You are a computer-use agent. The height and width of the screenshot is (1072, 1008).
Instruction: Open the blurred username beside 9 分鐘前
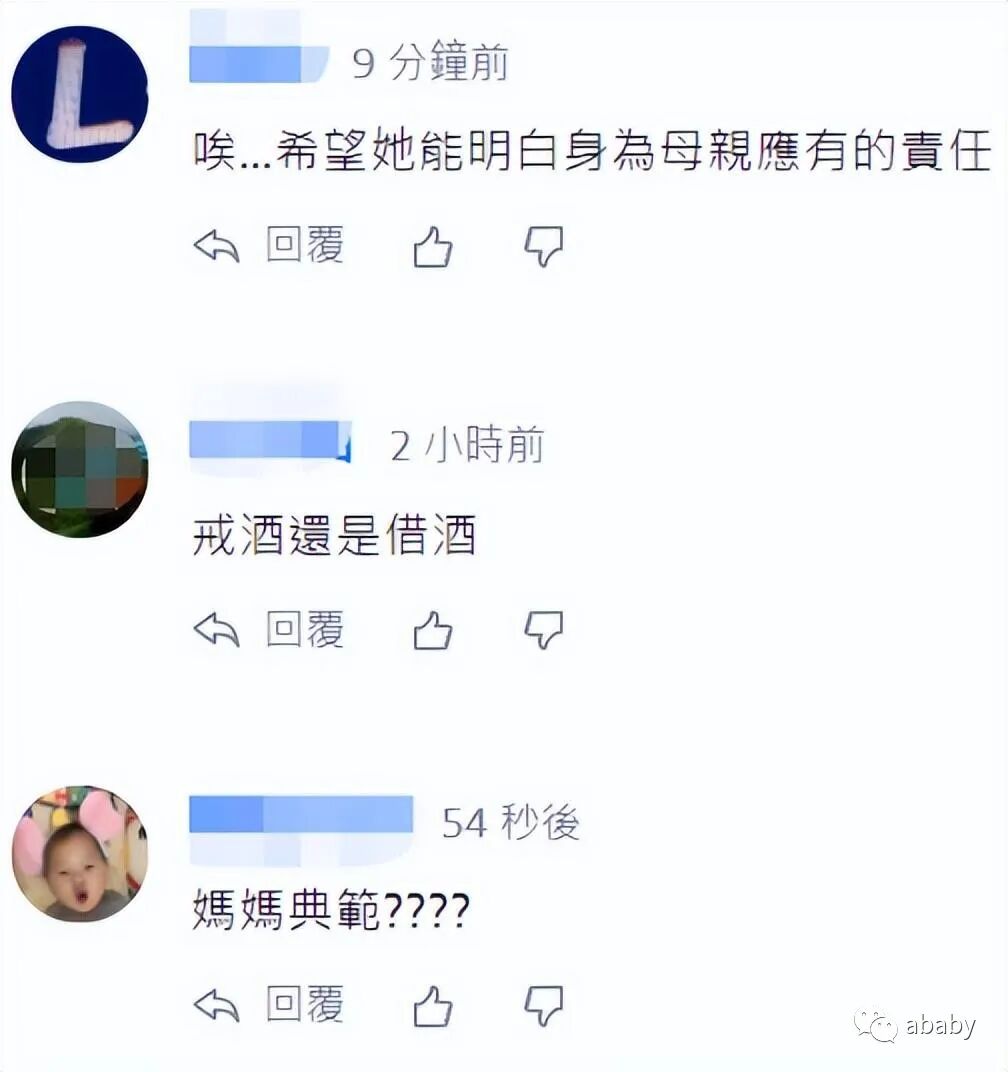tap(259, 64)
